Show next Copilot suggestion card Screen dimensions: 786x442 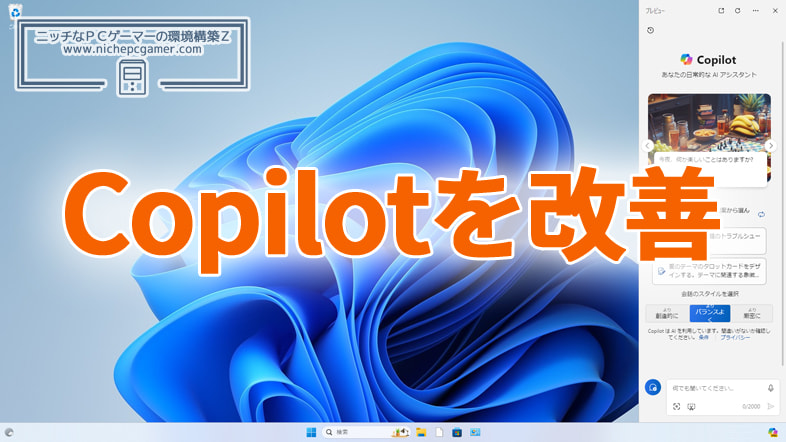point(770,145)
